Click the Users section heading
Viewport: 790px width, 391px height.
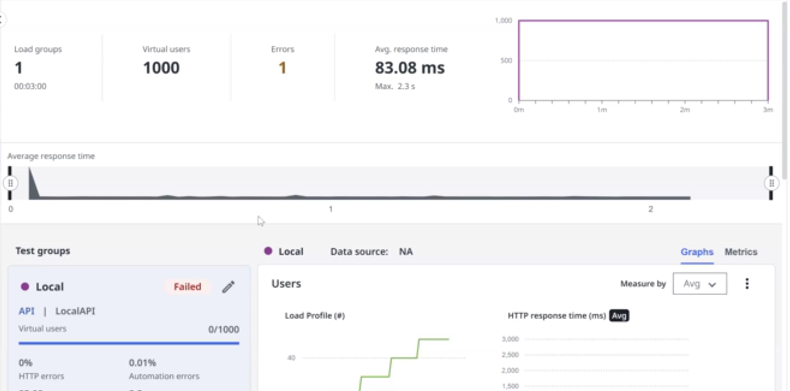[286, 284]
